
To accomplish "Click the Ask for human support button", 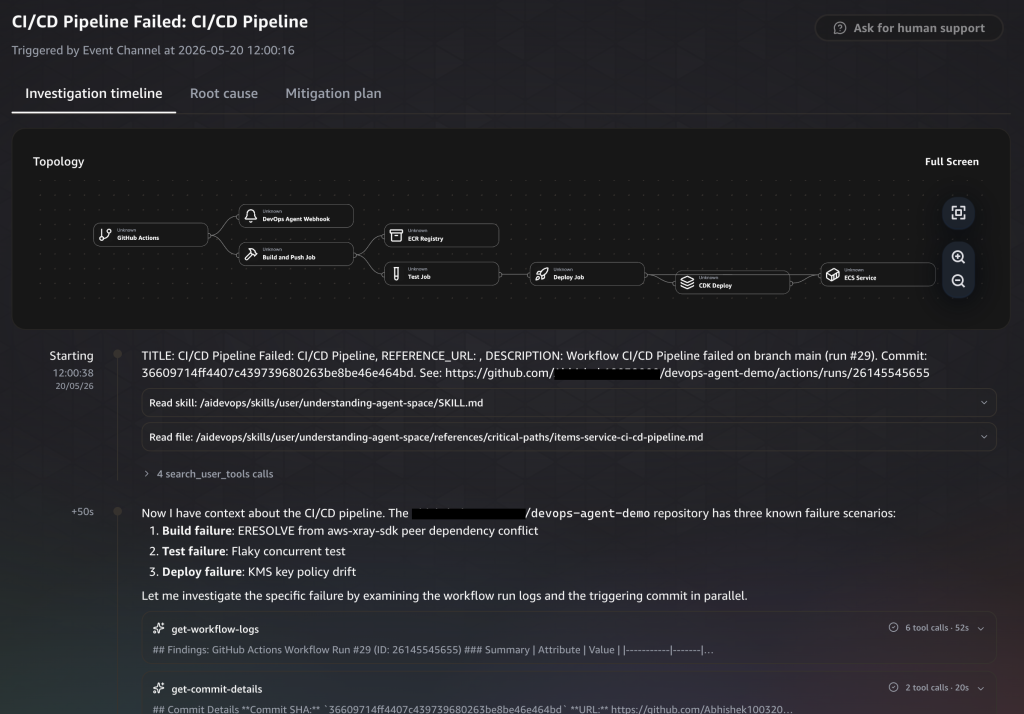I will click(x=908, y=28).
